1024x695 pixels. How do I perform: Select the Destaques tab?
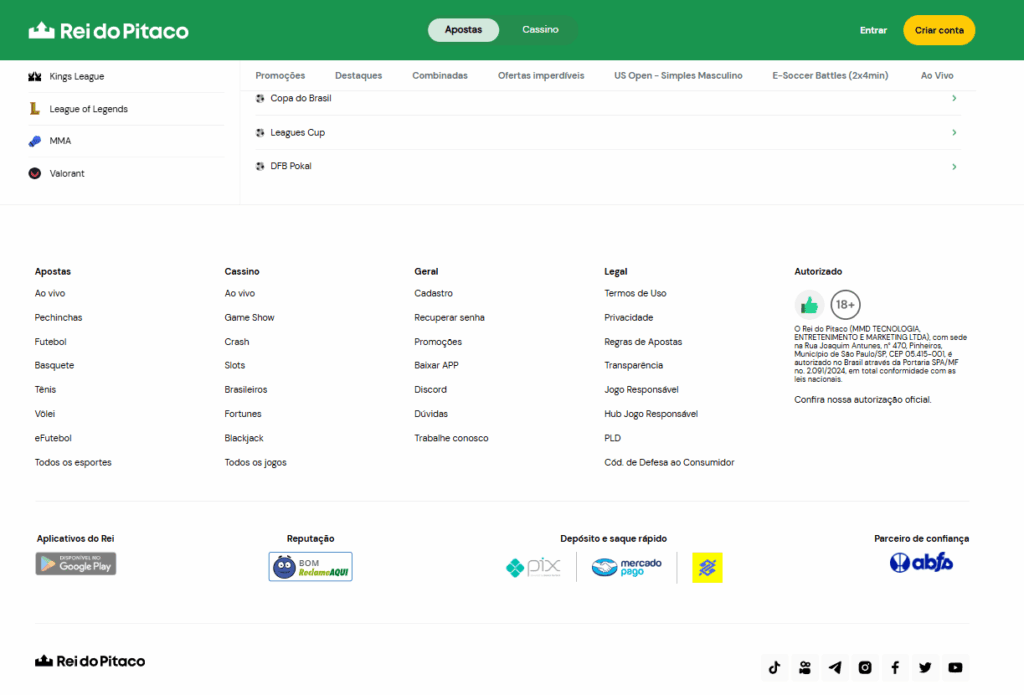point(359,76)
